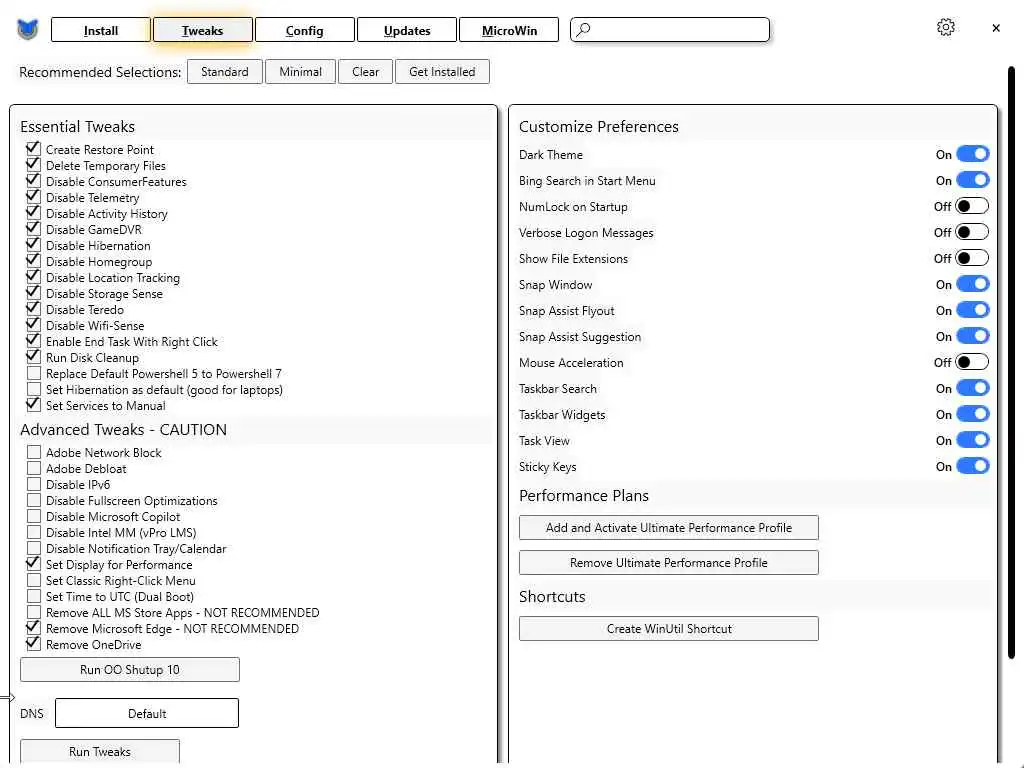This screenshot has height=768, width=1024.
Task: Toggle Disable Location Tracking checkbox
Action: (33, 277)
